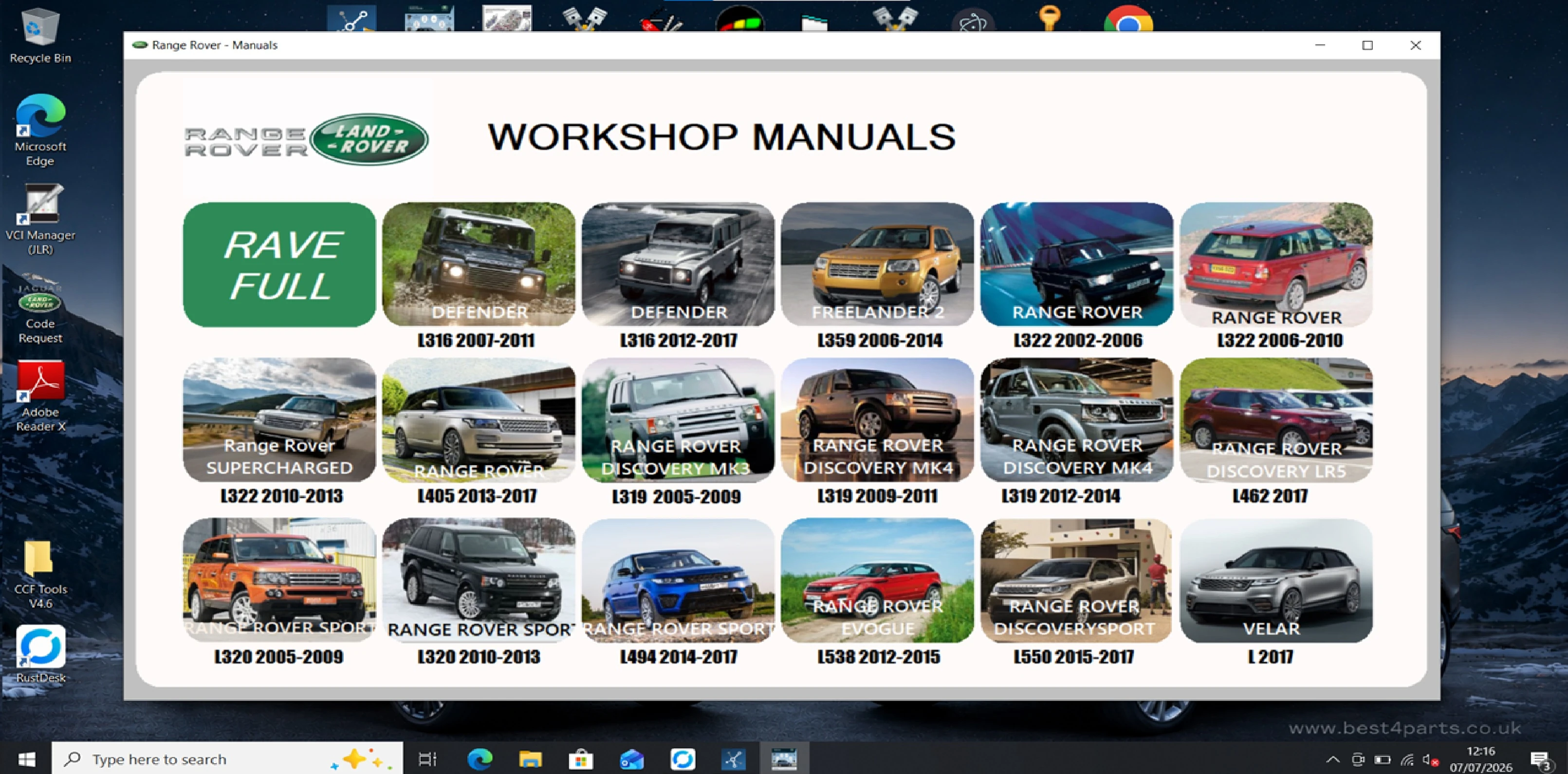Open Discovery MK4 L319 2009-2011 thumbnail

[x=878, y=420]
